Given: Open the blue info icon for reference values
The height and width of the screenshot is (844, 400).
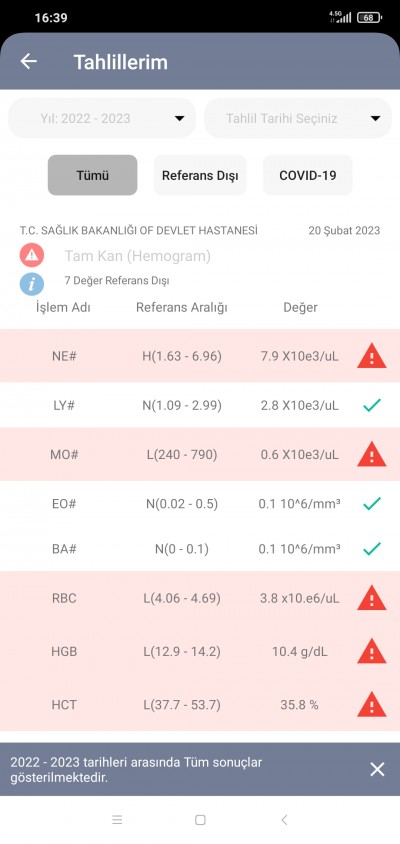Looking at the screenshot, I should pyautogui.click(x=32, y=283).
